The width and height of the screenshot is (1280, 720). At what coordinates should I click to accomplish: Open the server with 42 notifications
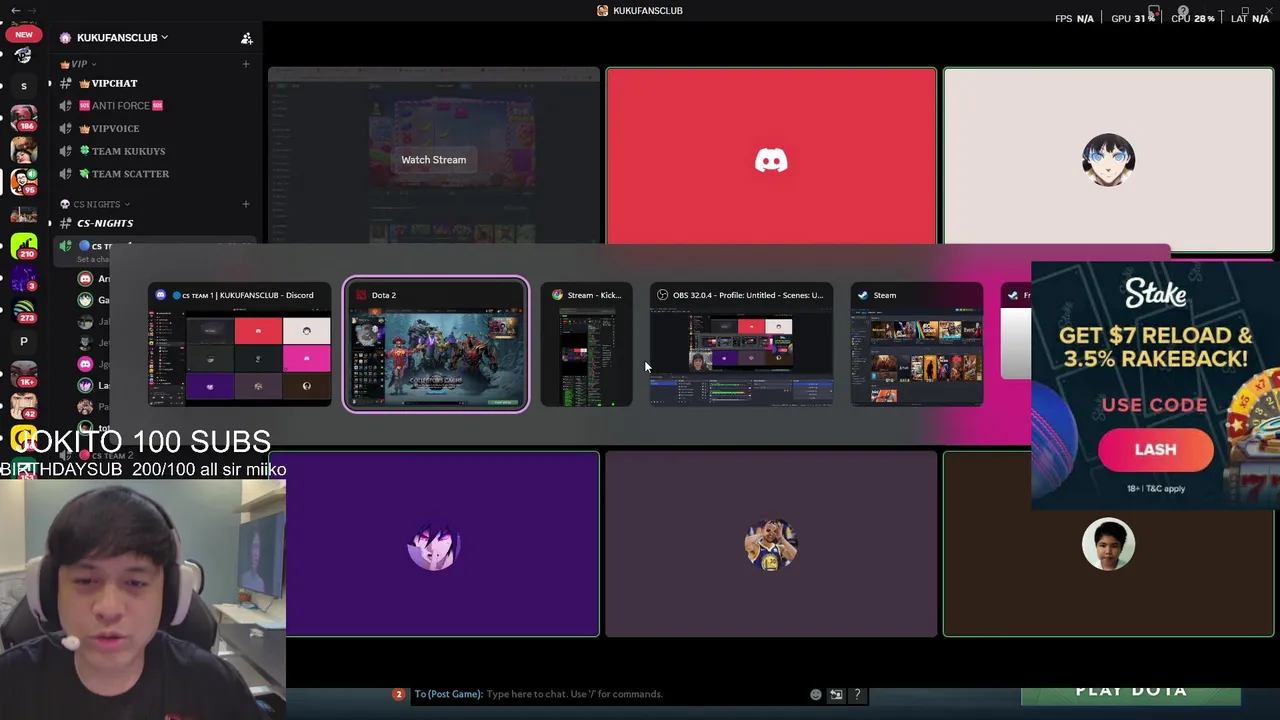[x=24, y=406]
